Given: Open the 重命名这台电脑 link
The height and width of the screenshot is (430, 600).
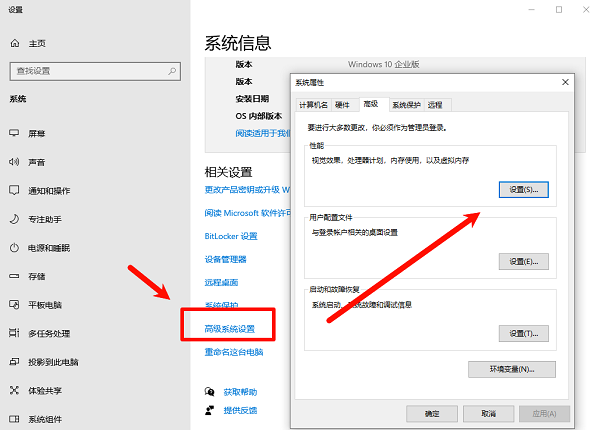Looking at the screenshot, I should pos(234,352).
